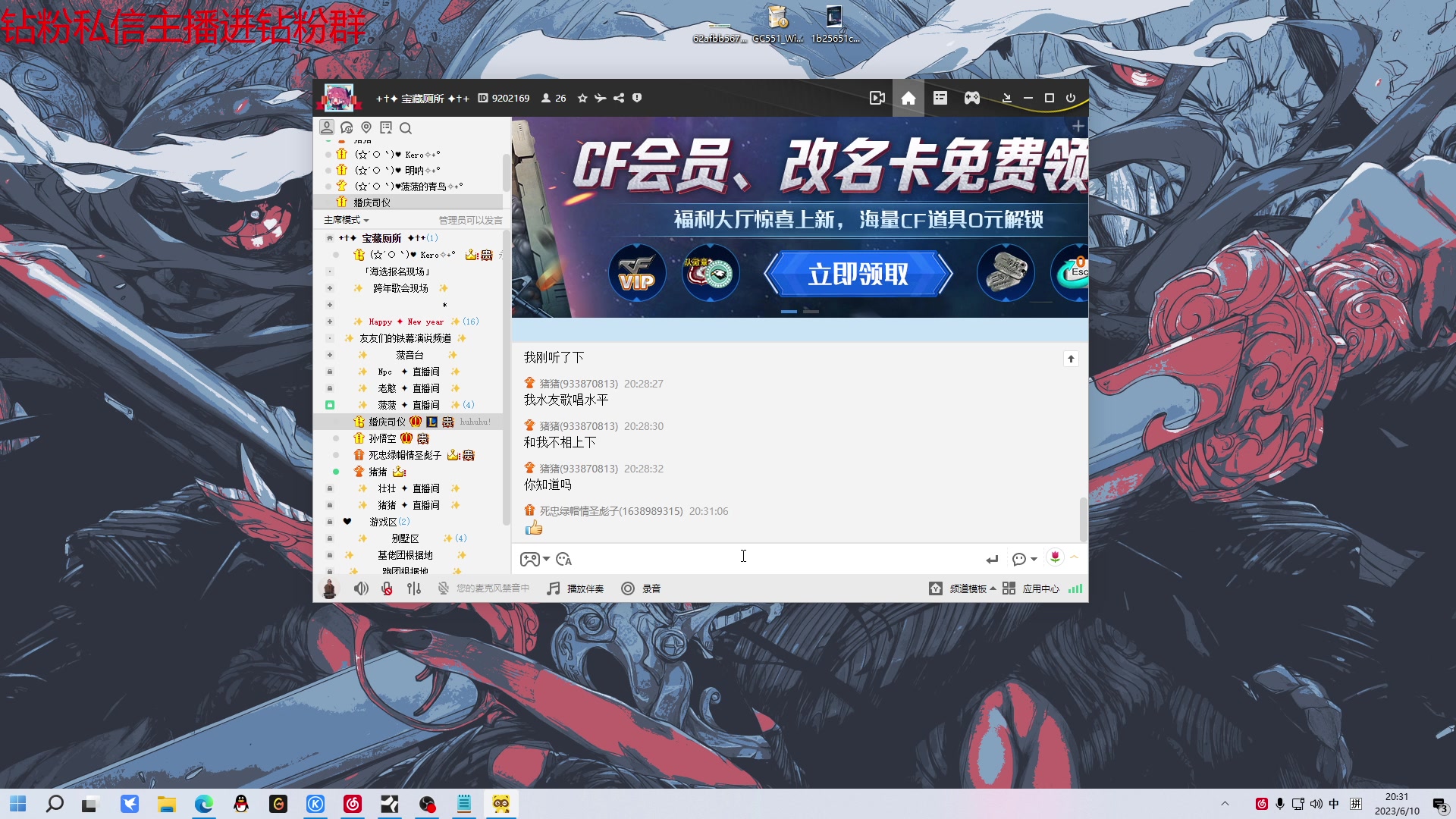Open the audio mixer settings icon

[x=414, y=588]
